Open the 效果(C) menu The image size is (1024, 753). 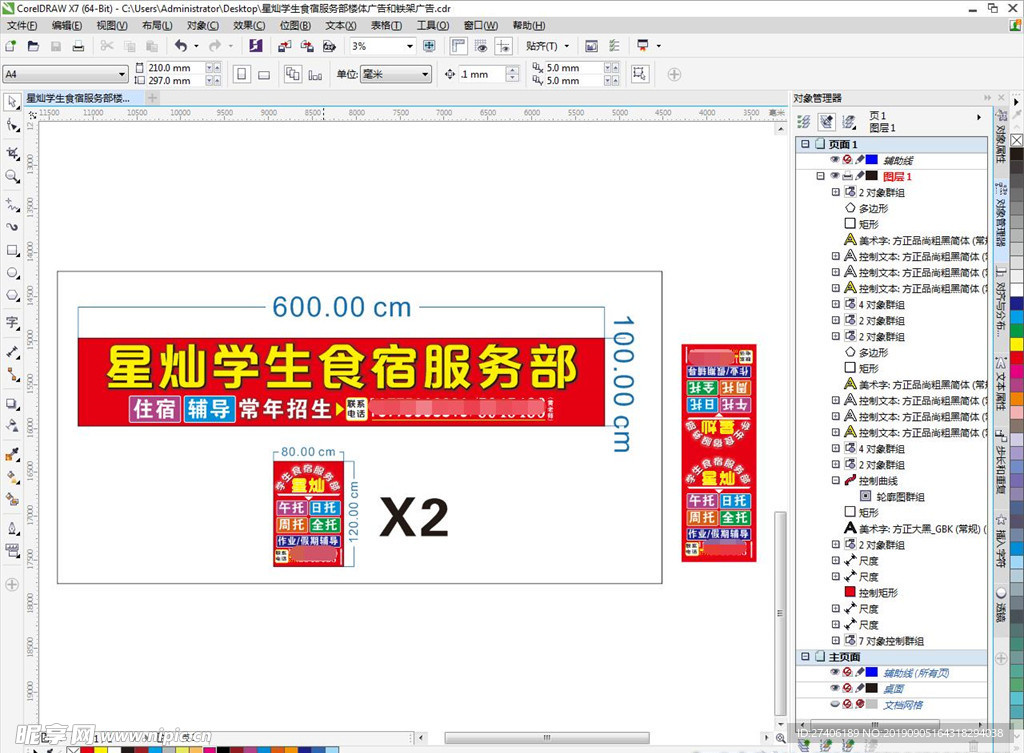[x=248, y=25]
